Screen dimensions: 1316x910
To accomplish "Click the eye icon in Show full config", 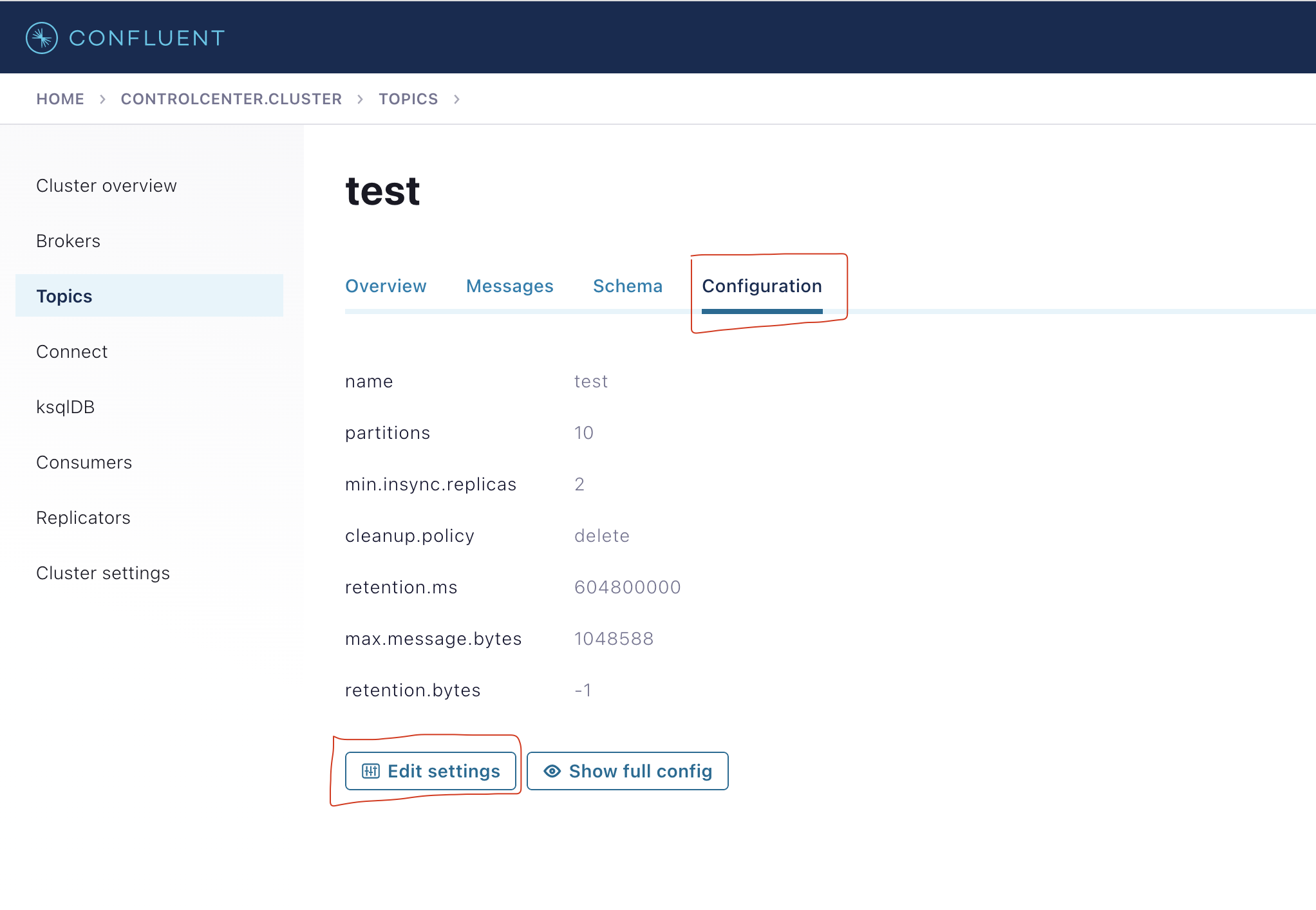I will 552,771.
